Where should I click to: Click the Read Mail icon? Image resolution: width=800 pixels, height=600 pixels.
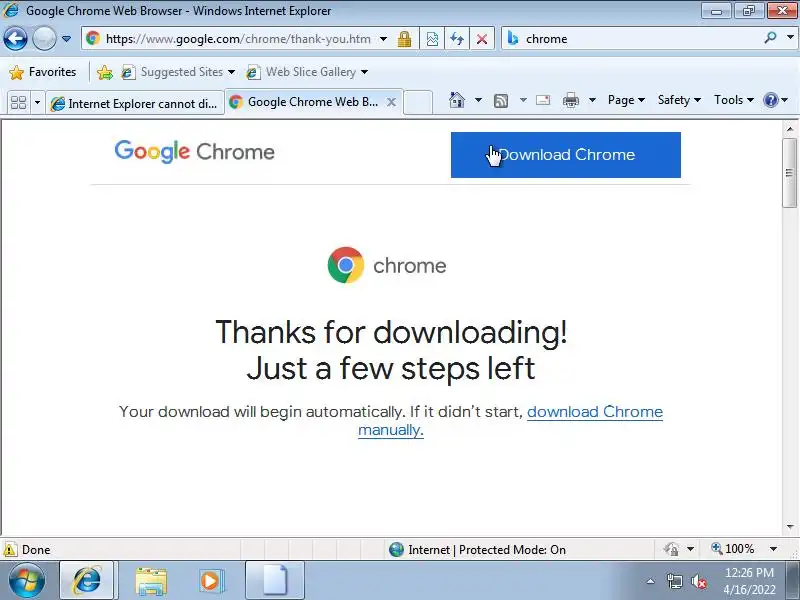(x=543, y=101)
